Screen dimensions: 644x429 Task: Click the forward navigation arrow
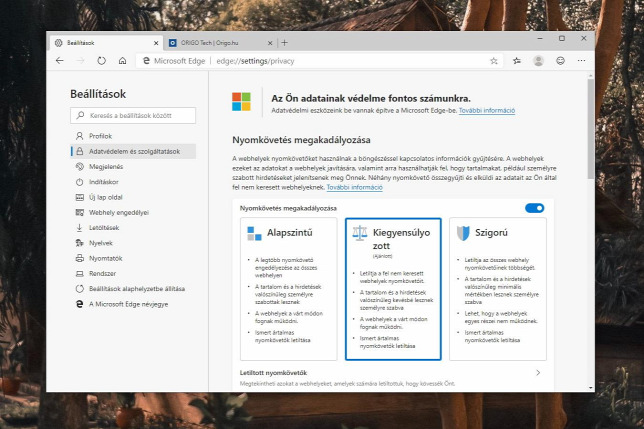(80, 61)
